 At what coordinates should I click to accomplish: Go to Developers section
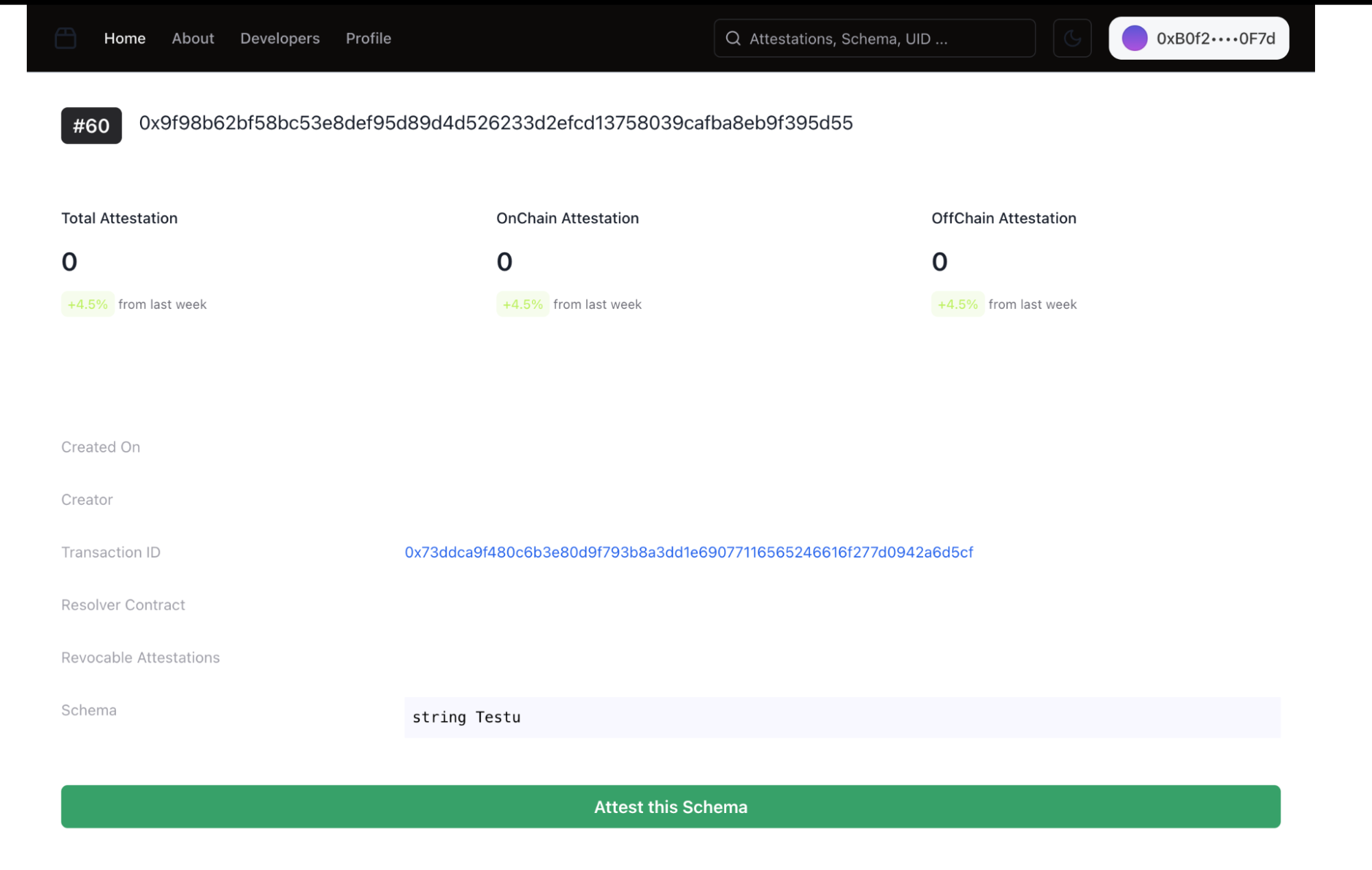(279, 38)
